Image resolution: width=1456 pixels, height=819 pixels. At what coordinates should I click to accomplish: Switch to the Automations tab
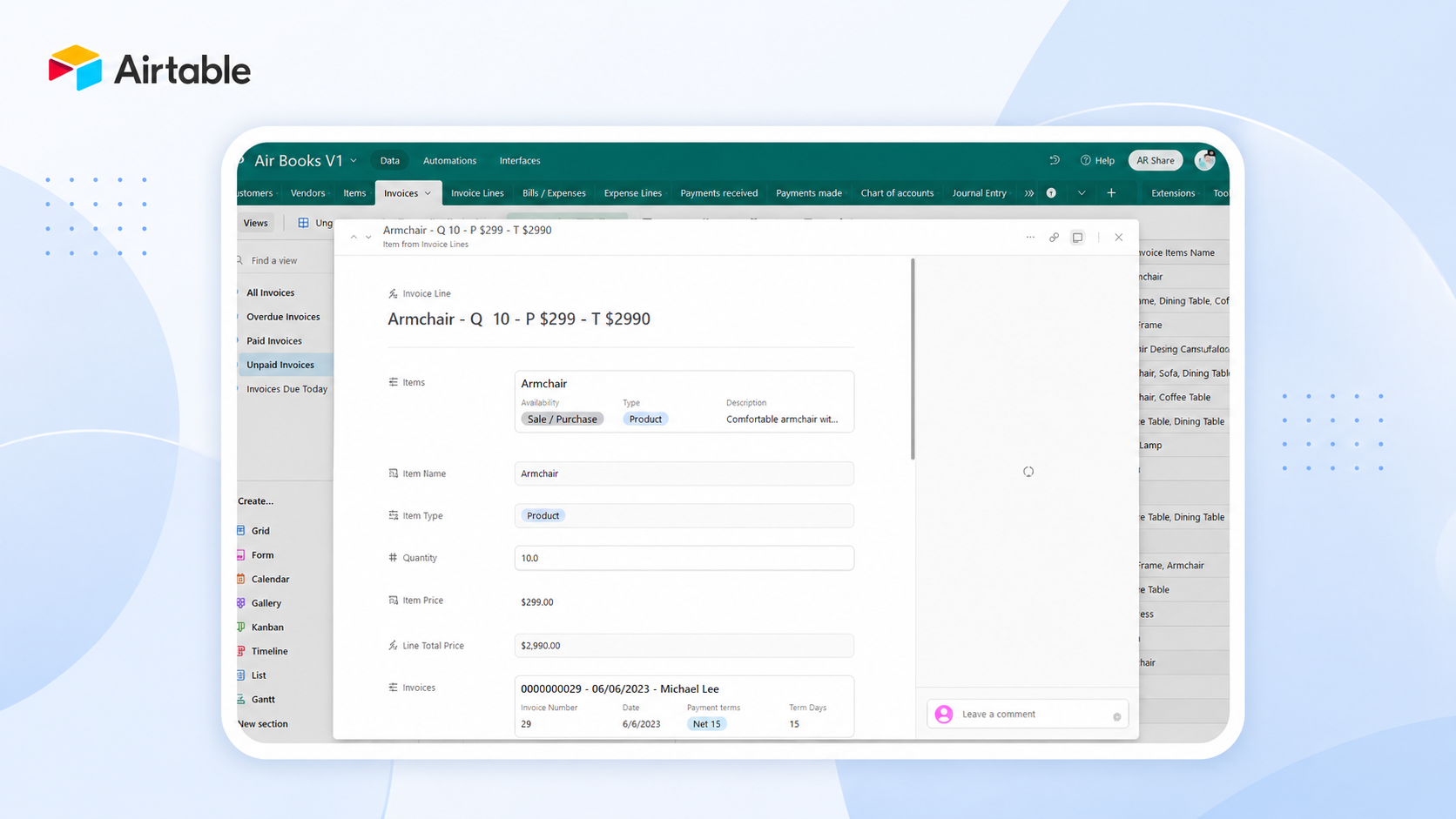tap(449, 160)
